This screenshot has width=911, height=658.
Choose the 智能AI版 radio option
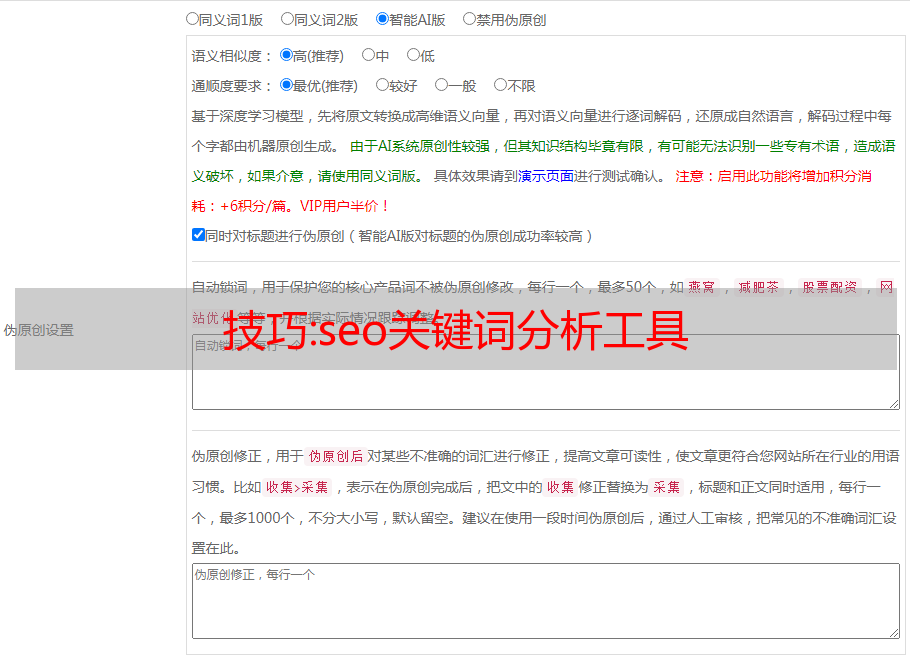(x=382, y=19)
